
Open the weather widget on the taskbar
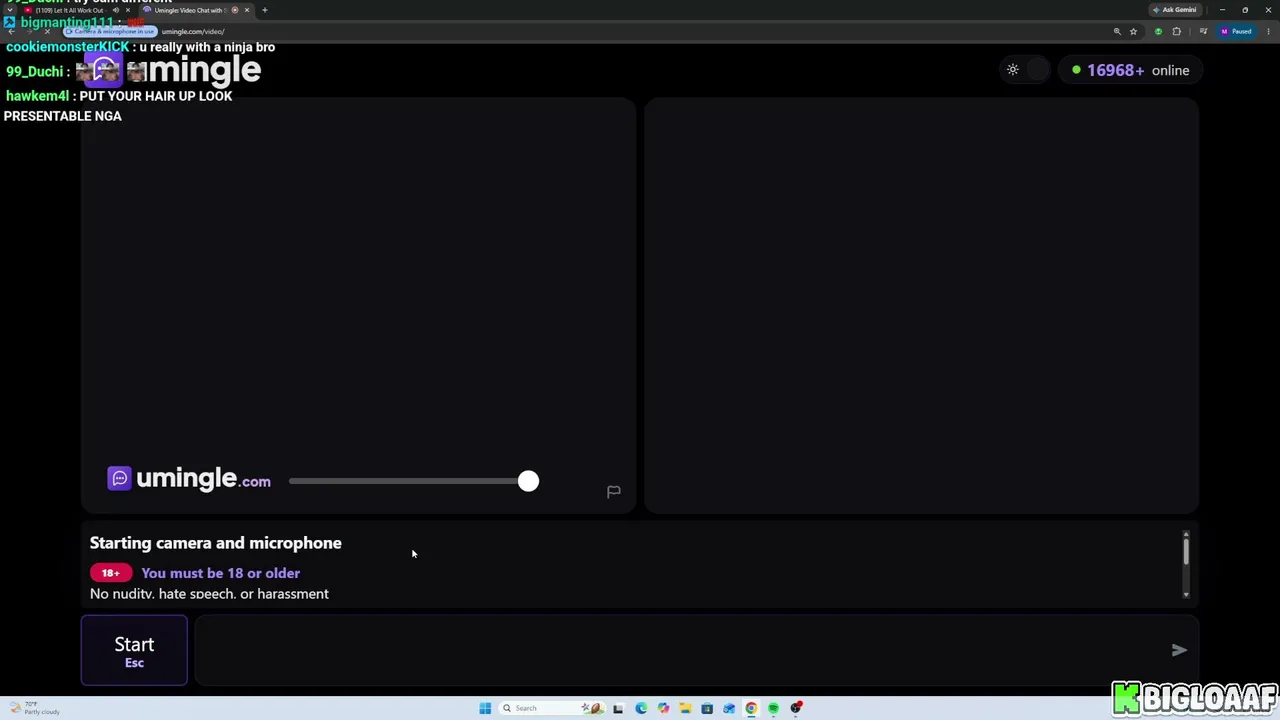[35, 708]
